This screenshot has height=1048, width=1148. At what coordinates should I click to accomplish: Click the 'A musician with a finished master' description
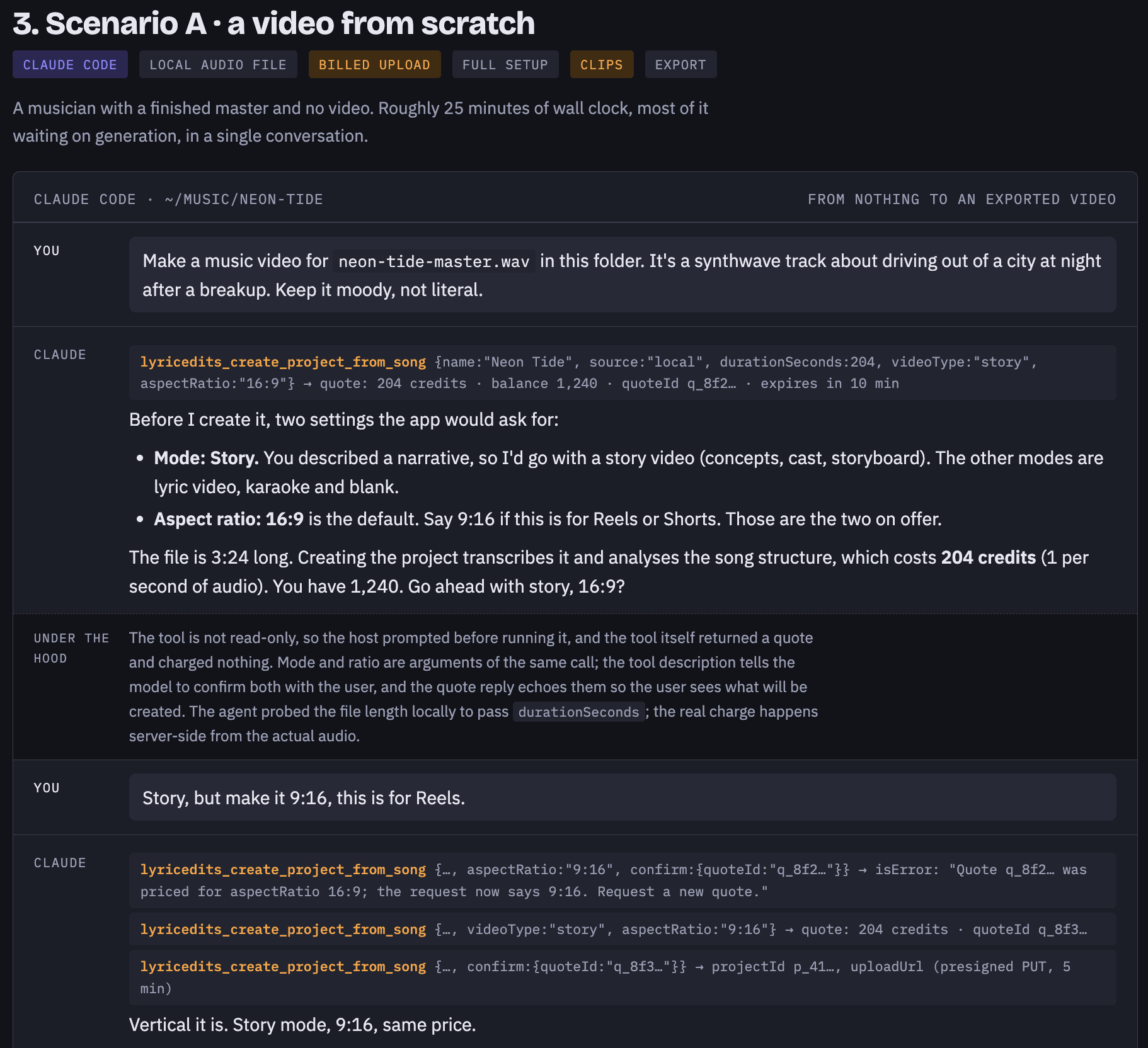[x=360, y=122]
